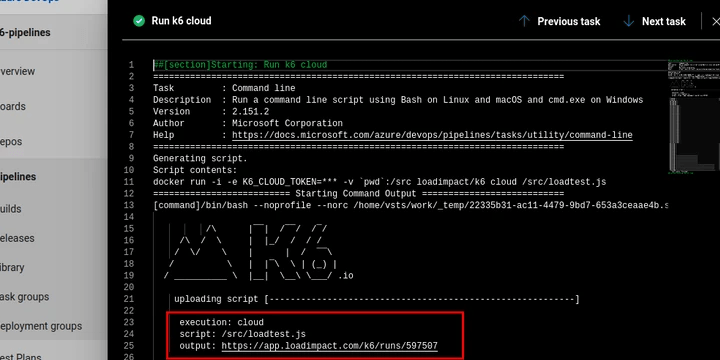The image size is (720, 360).
Task: Click the '[command]/bin/bash' log line
Action: coord(411,205)
